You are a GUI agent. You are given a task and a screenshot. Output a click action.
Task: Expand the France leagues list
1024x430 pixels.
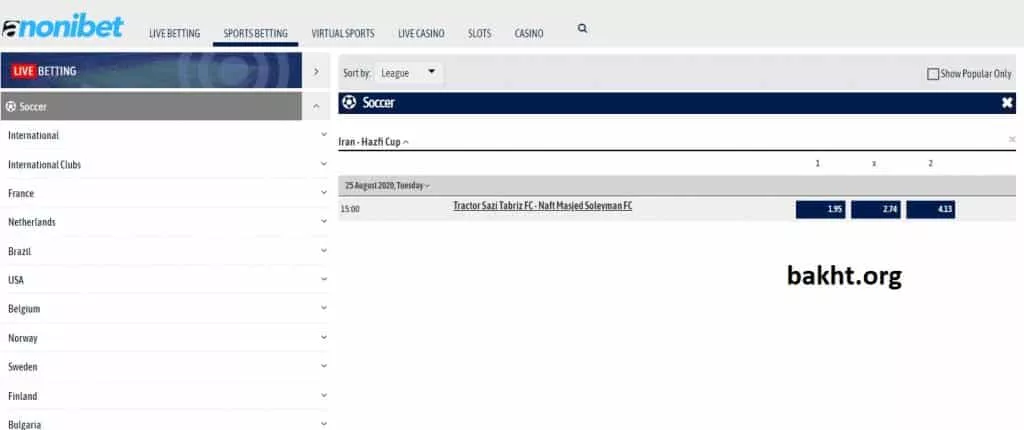click(x=323, y=193)
